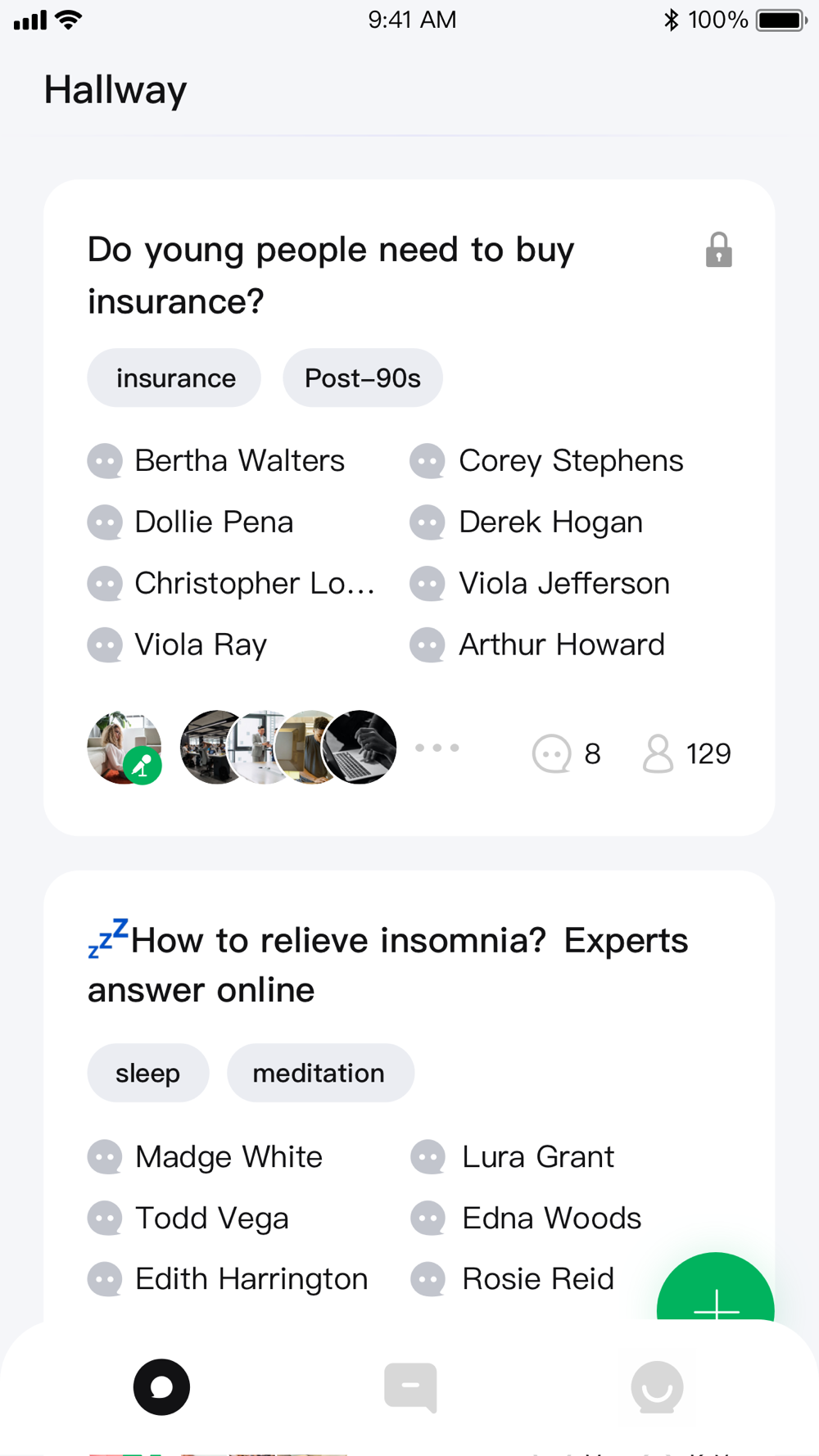Tap the lock icon on insurance room

click(x=719, y=250)
